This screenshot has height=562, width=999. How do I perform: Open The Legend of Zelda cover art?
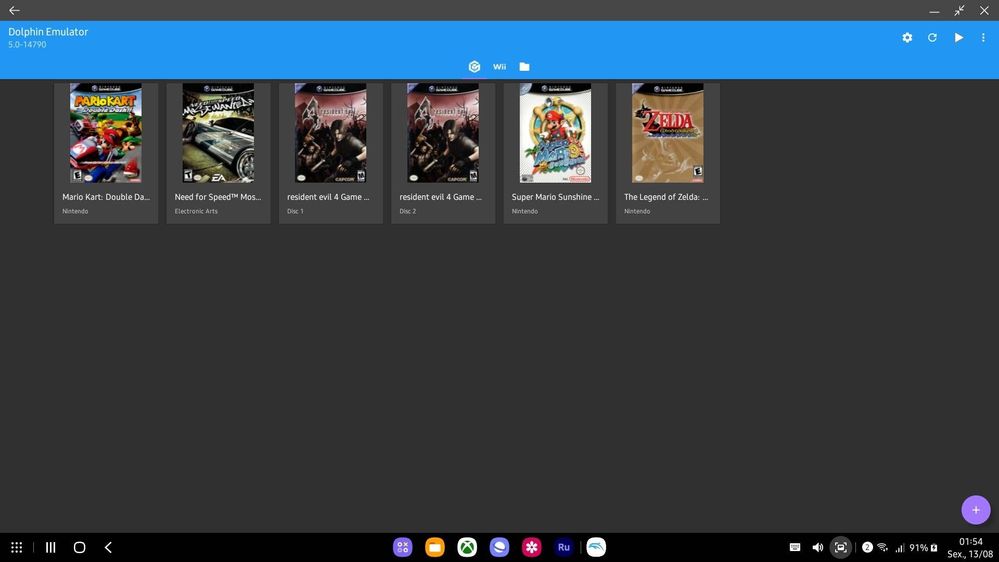668,133
